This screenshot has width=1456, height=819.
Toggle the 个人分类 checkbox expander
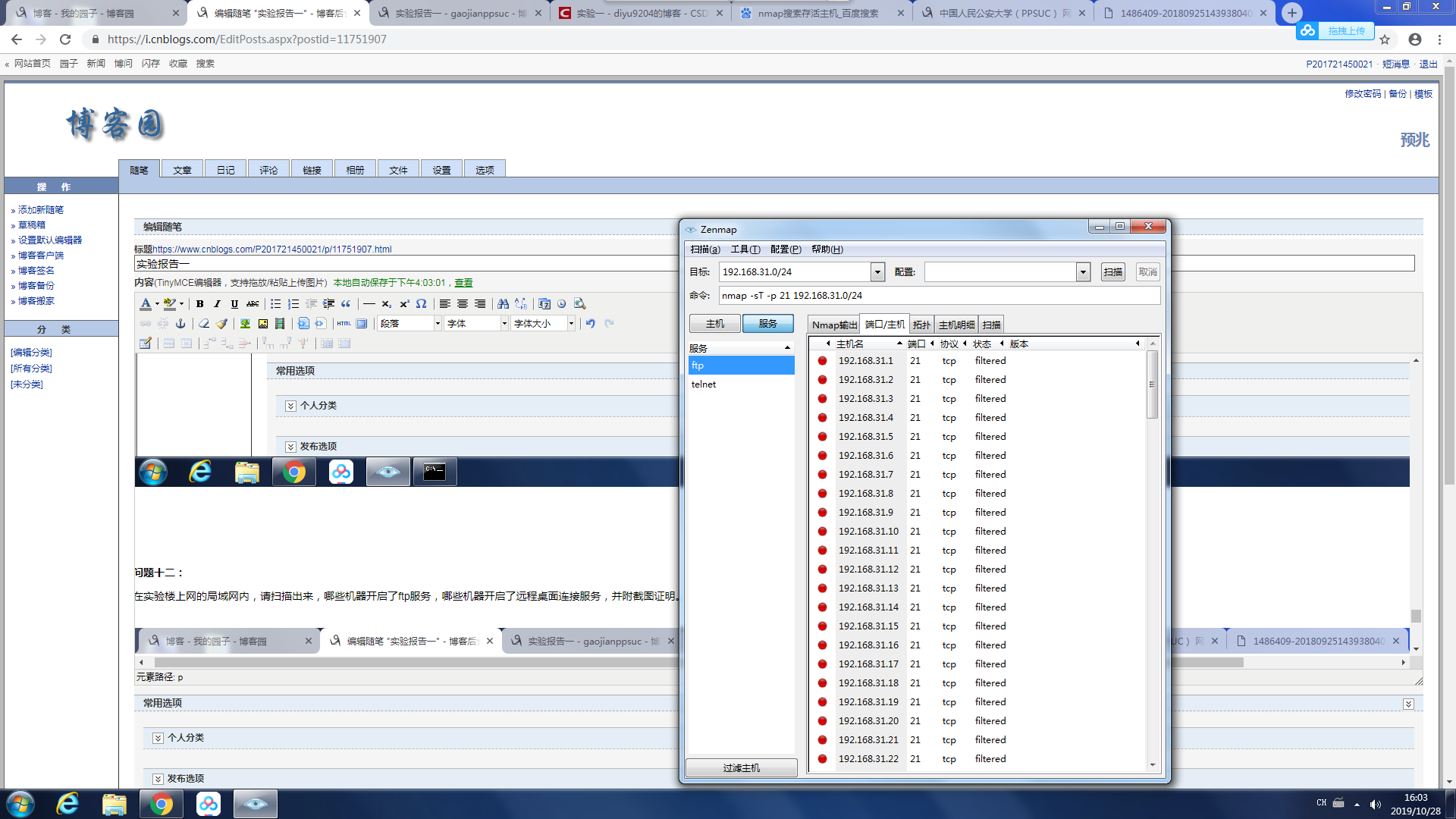158,738
